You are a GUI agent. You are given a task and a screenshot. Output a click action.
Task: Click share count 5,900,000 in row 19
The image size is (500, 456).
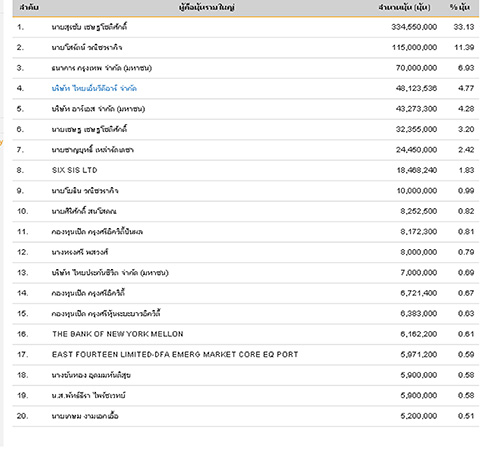419,396
